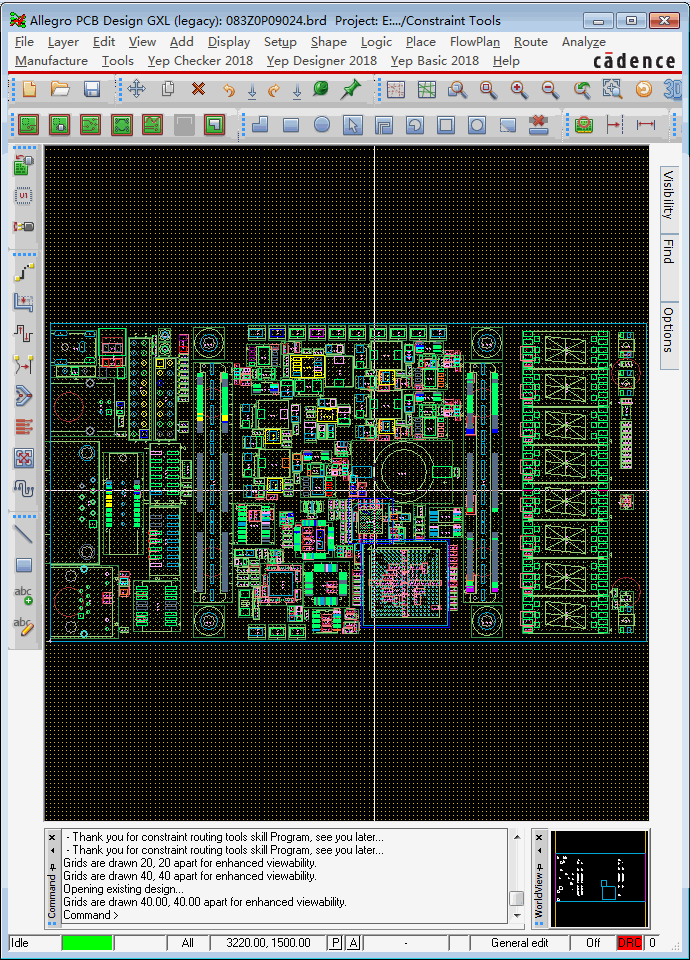Choose the Add Circle shape tool
The height and width of the screenshot is (960, 690).
pos(322,126)
